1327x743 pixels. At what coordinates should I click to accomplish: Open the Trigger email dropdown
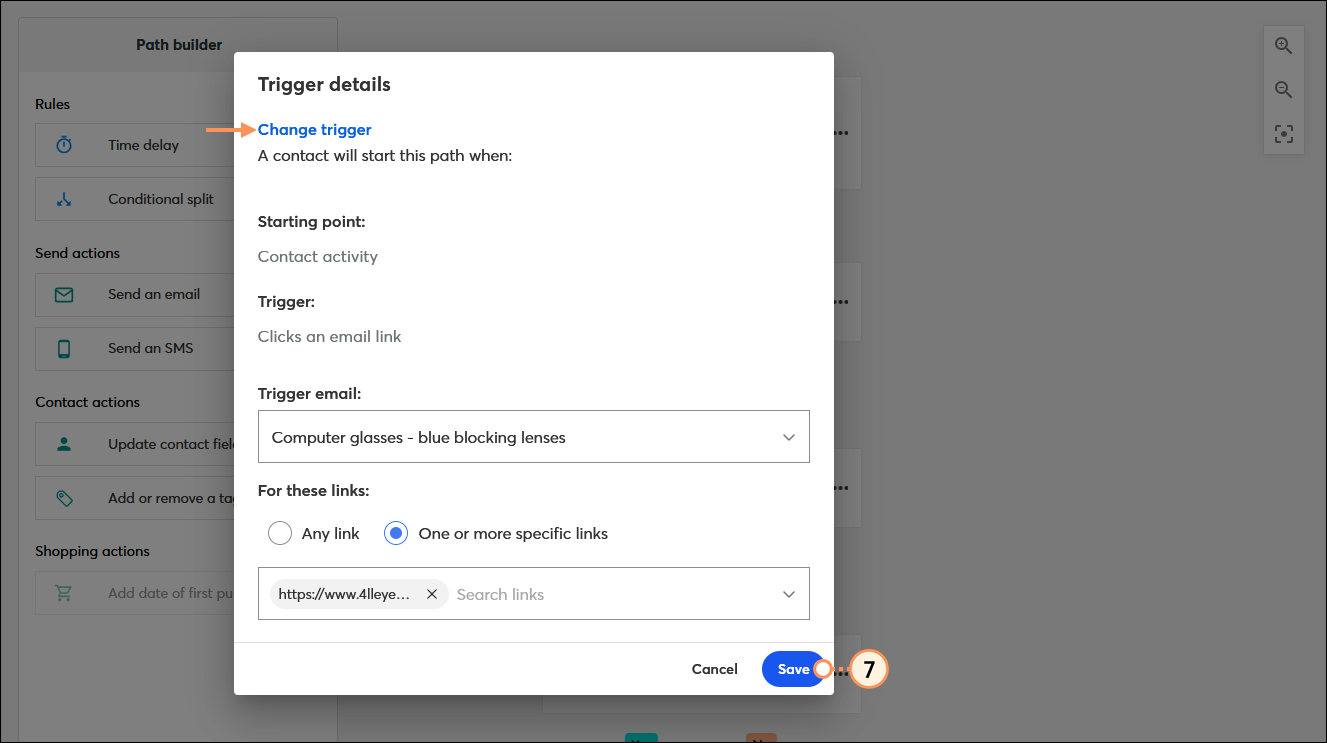click(x=534, y=437)
